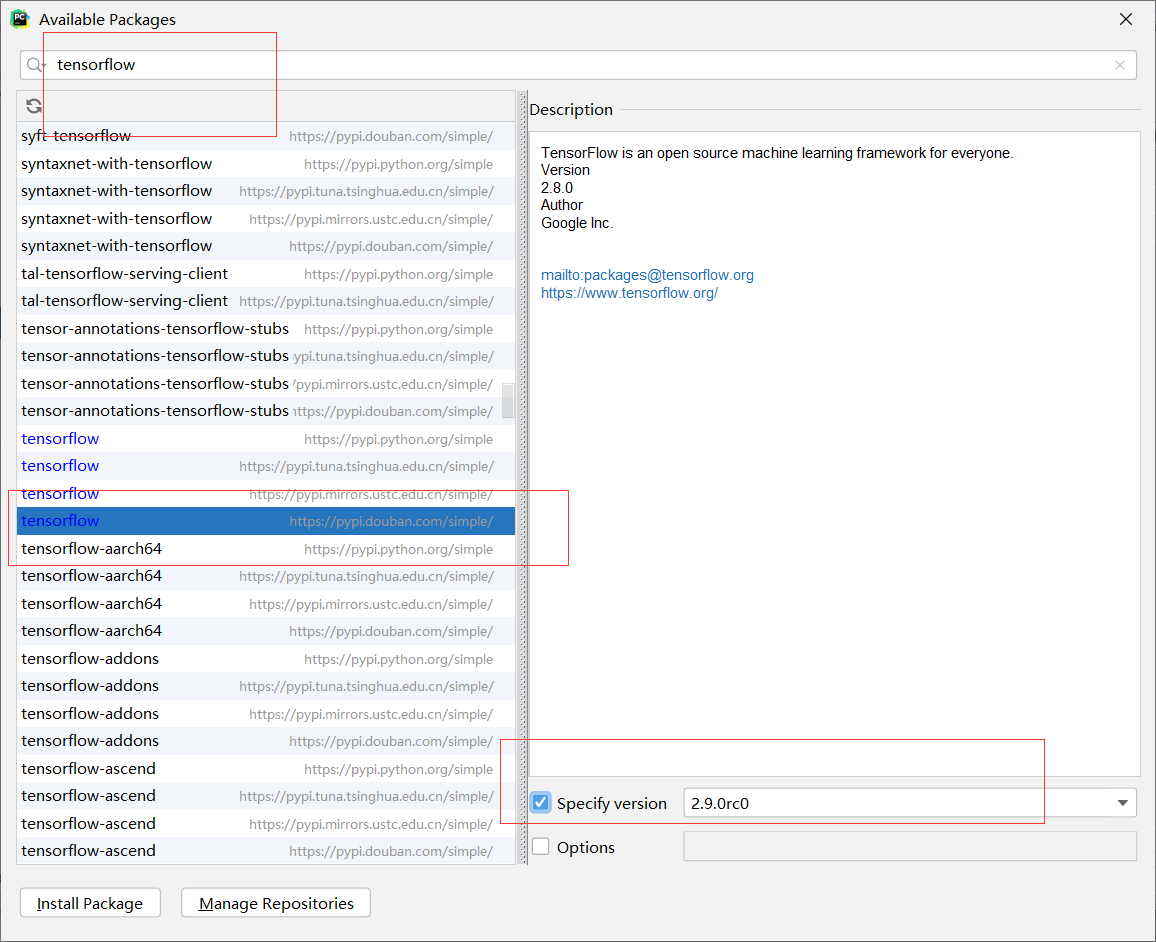Viewport: 1156px width, 942px height.
Task: Reload the available packages list
Action: [34, 106]
